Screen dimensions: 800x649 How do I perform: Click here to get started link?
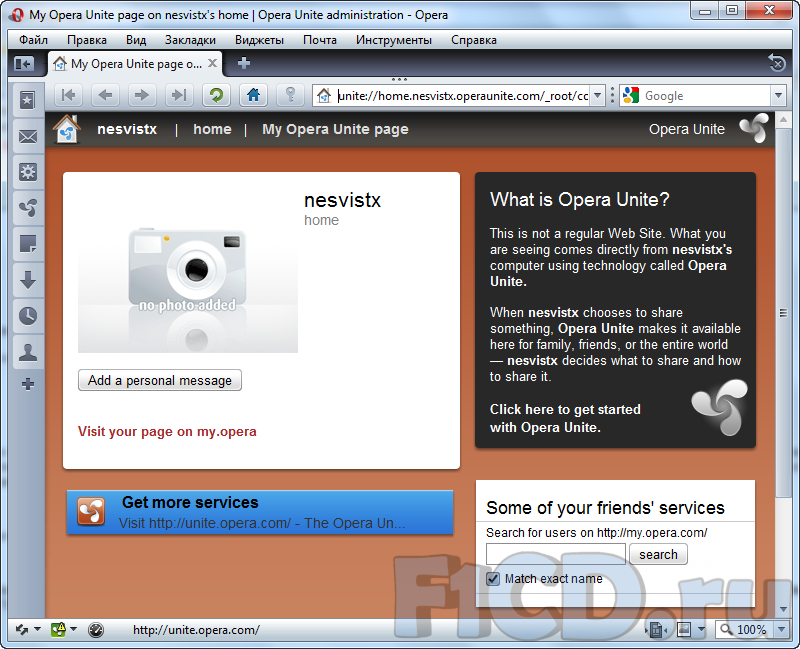pos(565,418)
